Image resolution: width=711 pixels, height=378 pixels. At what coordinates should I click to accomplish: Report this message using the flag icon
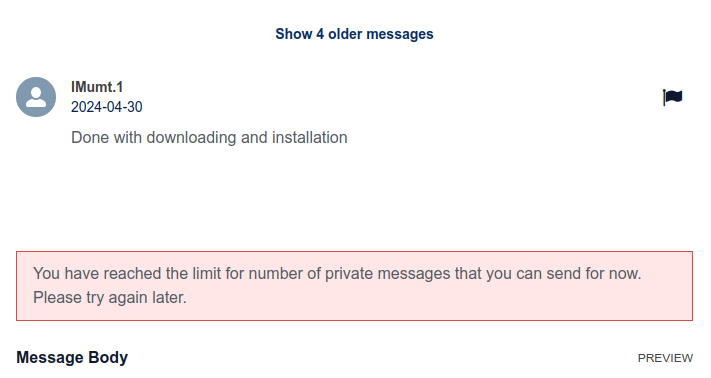pyautogui.click(x=672, y=97)
